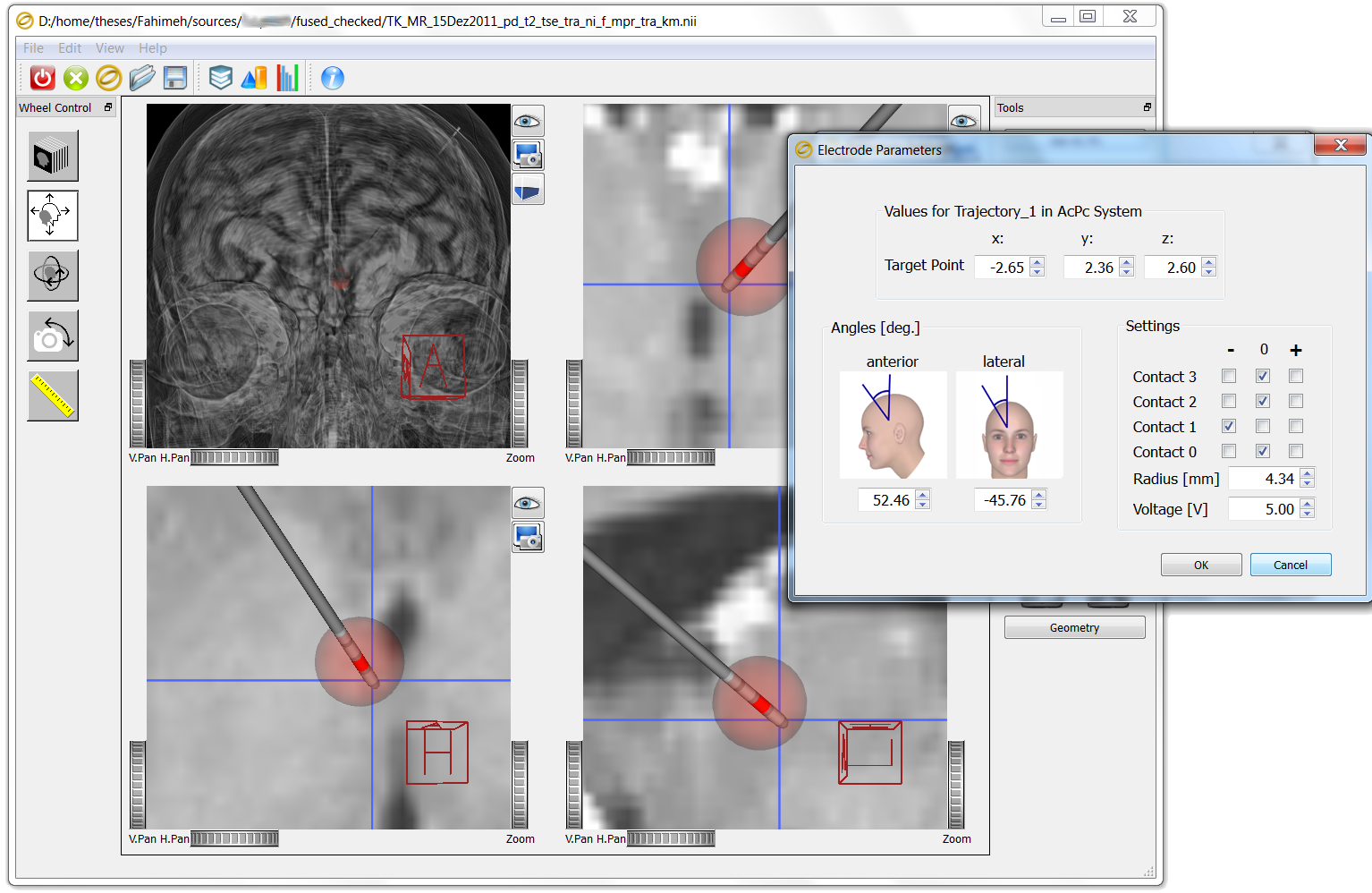Click the blue info icon in toolbar

pos(332,78)
